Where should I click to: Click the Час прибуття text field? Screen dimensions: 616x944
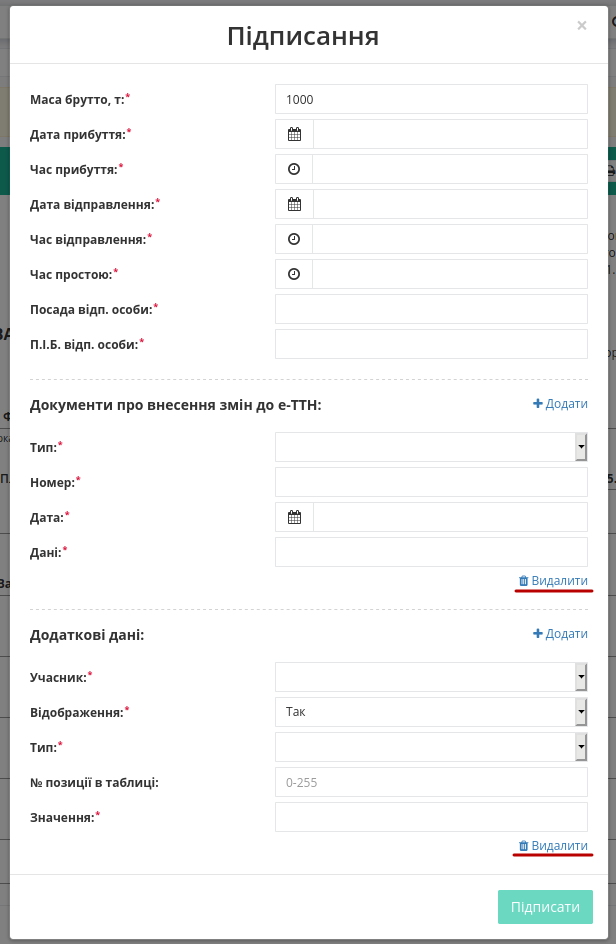pos(450,169)
